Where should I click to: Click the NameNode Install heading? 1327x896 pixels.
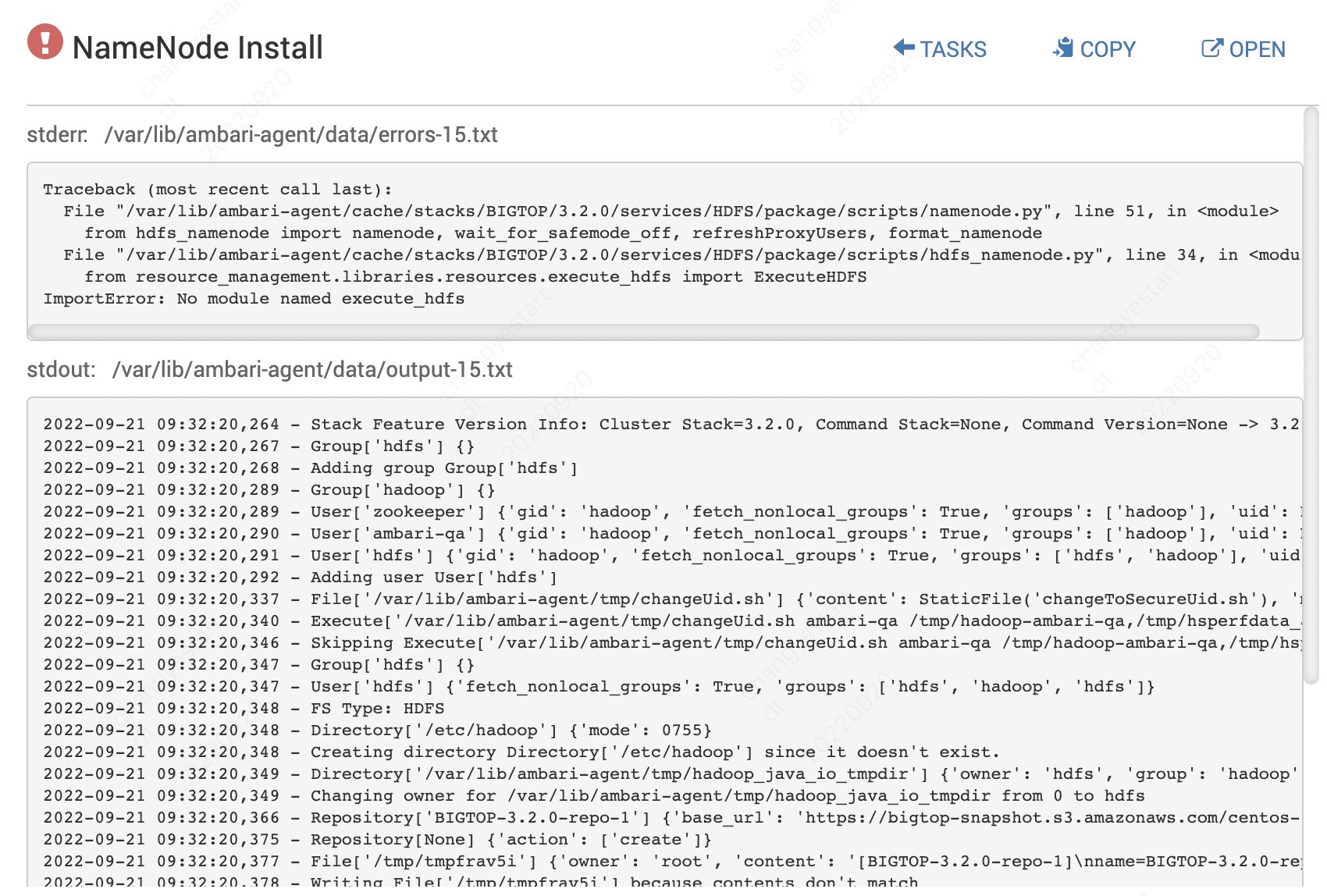(197, 48)
